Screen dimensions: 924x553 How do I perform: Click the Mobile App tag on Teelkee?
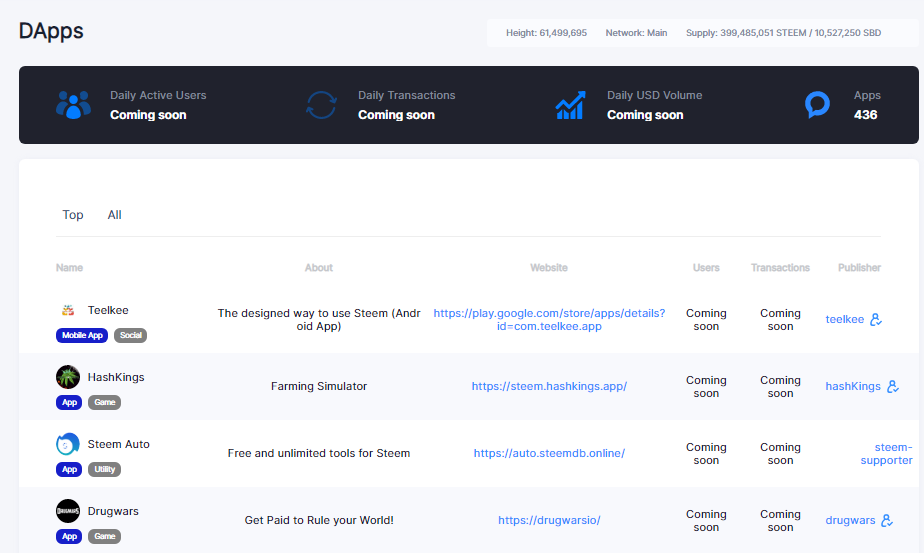(x=82, y=335)
